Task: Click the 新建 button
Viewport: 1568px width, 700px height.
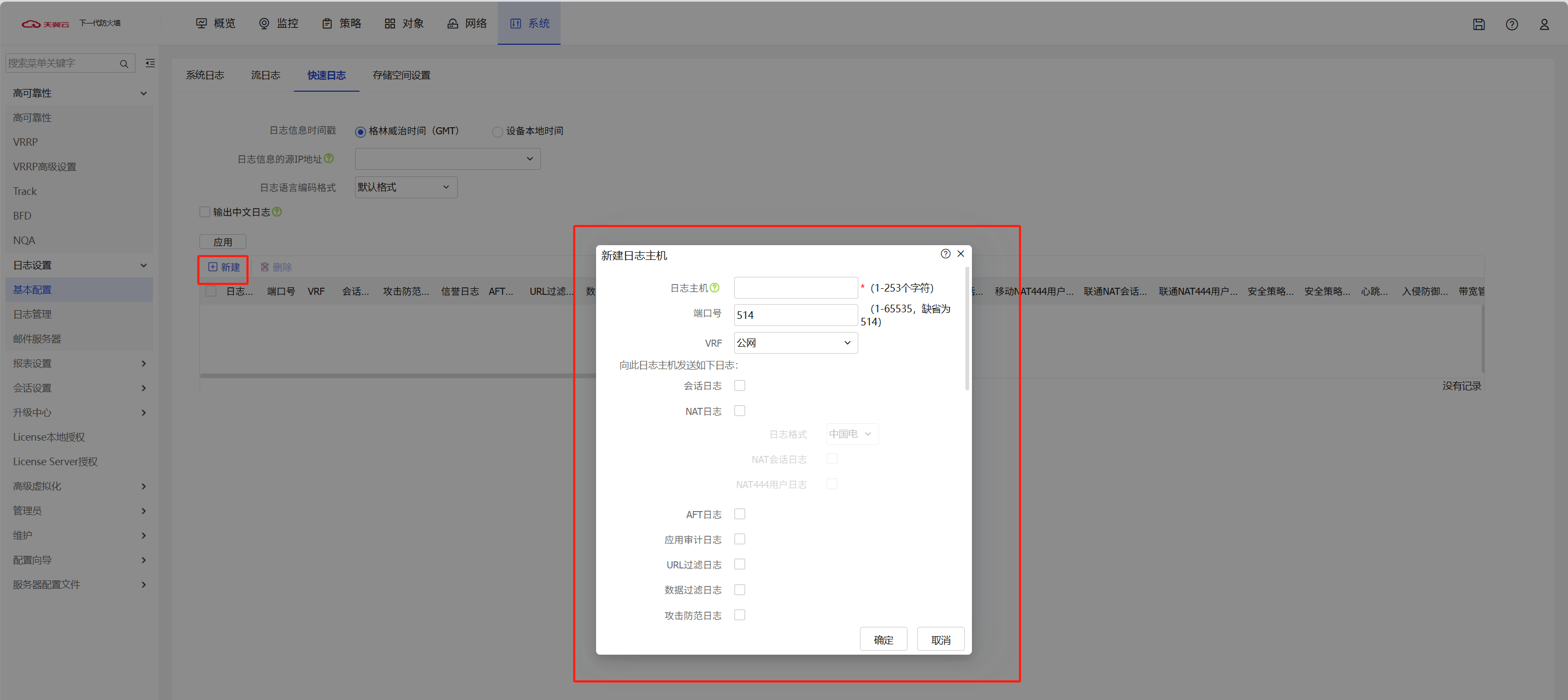Action: click(x=224, y=267)
